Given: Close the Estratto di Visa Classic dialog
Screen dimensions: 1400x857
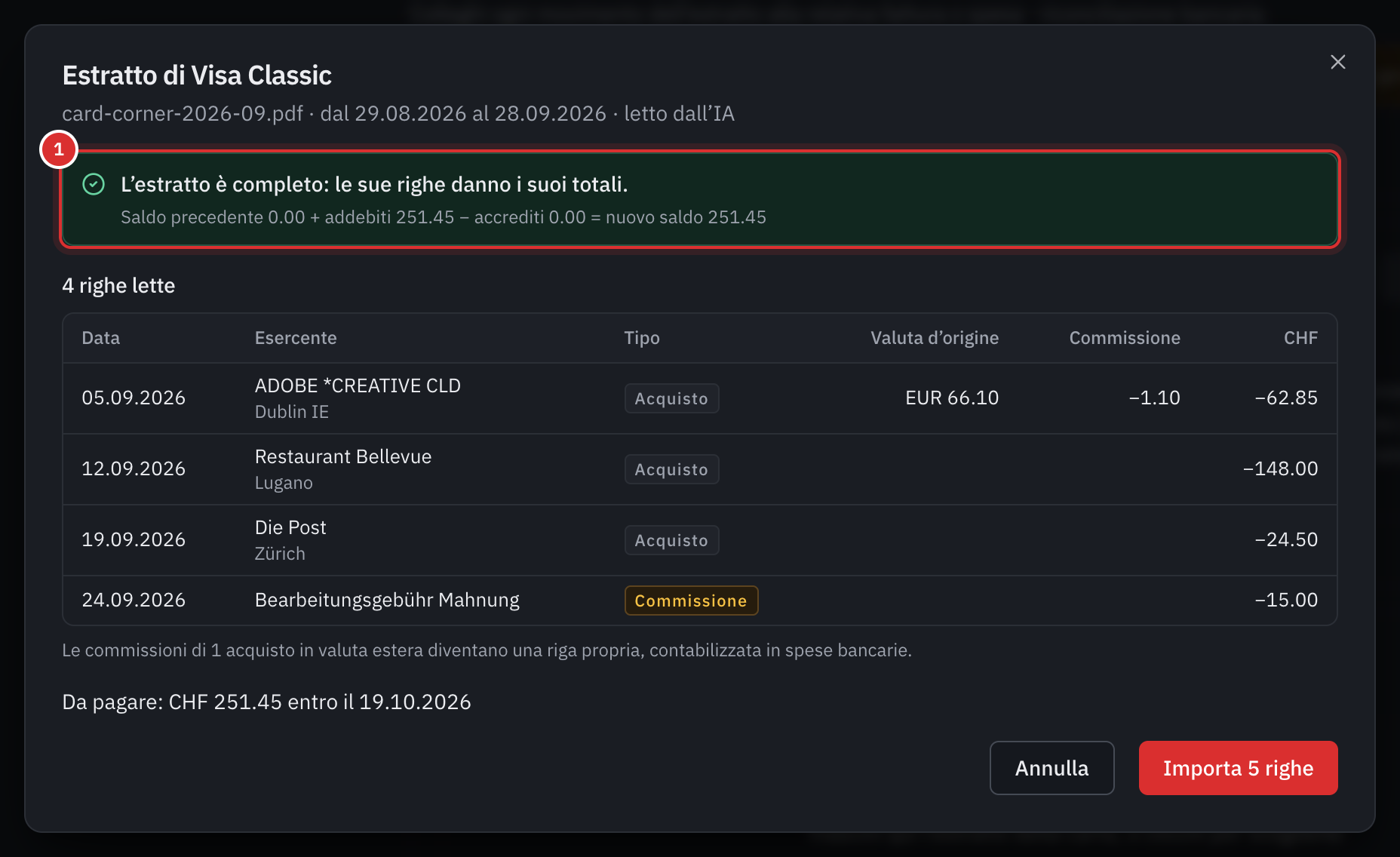Looking at the screenshot, I should (1337, 62).
